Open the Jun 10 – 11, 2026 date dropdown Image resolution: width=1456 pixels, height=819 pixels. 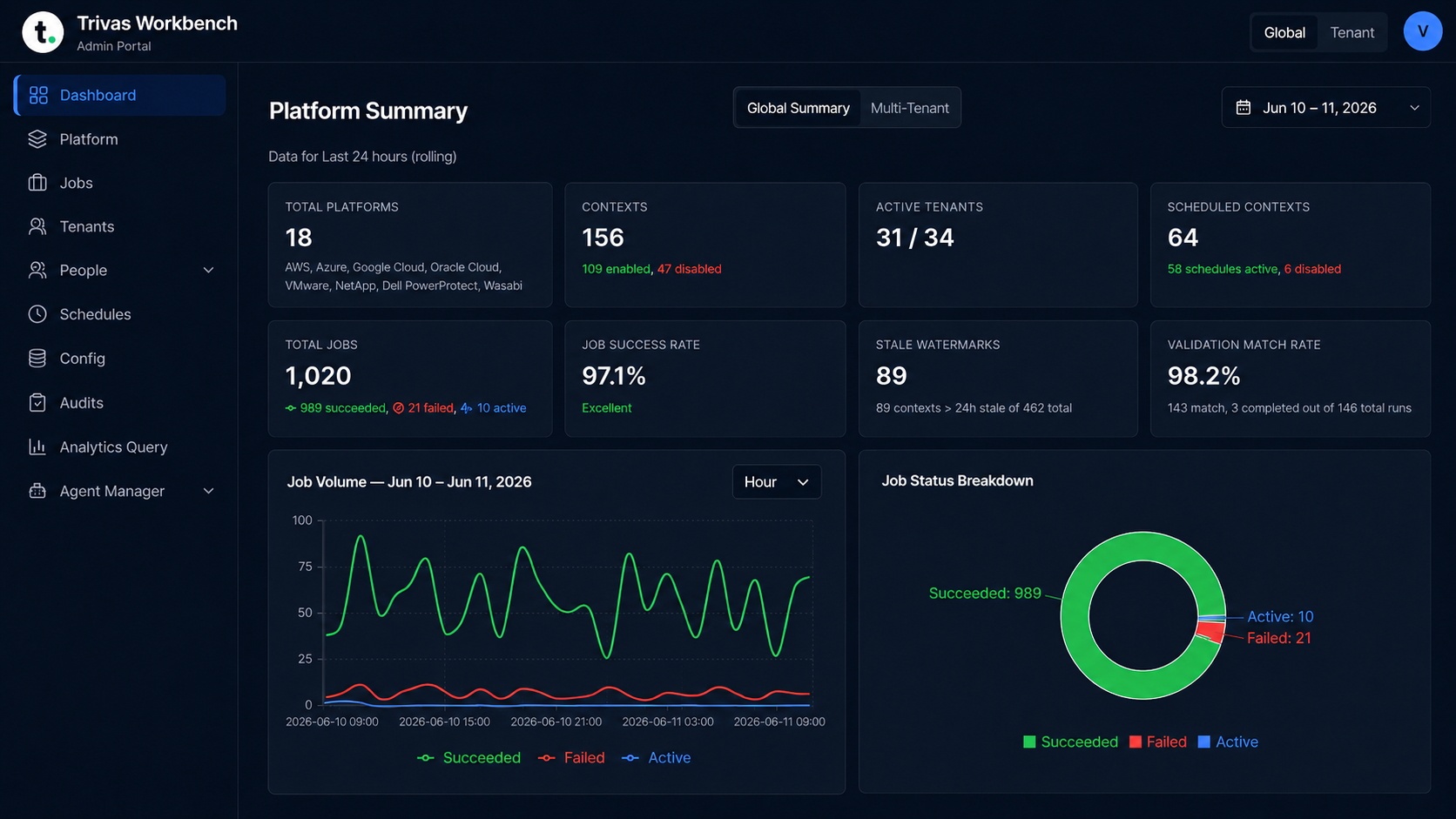pos(1325,108)
